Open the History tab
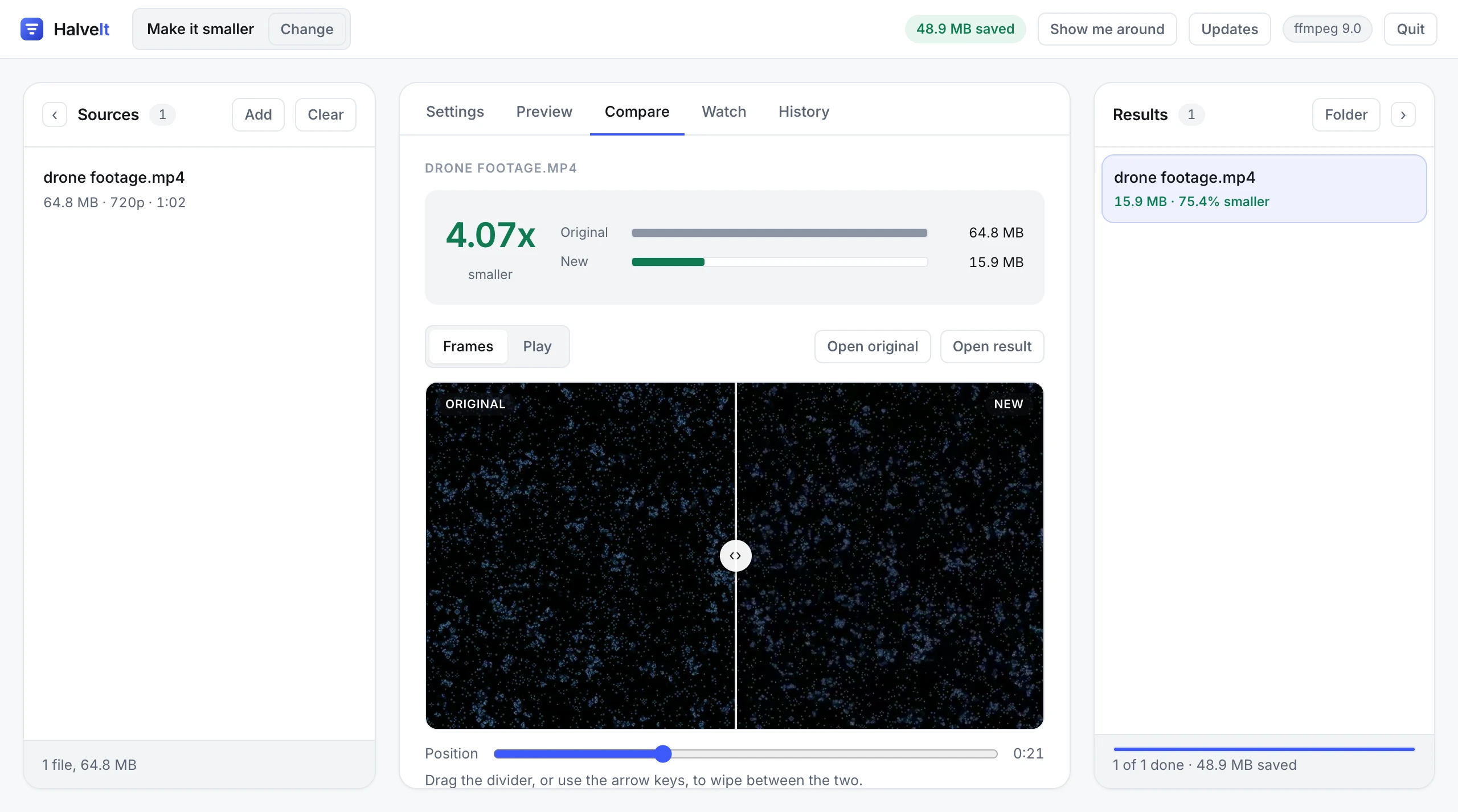The height and width of the screenshot is (812, 1458). pyautogui.click(x=804, y=112)
